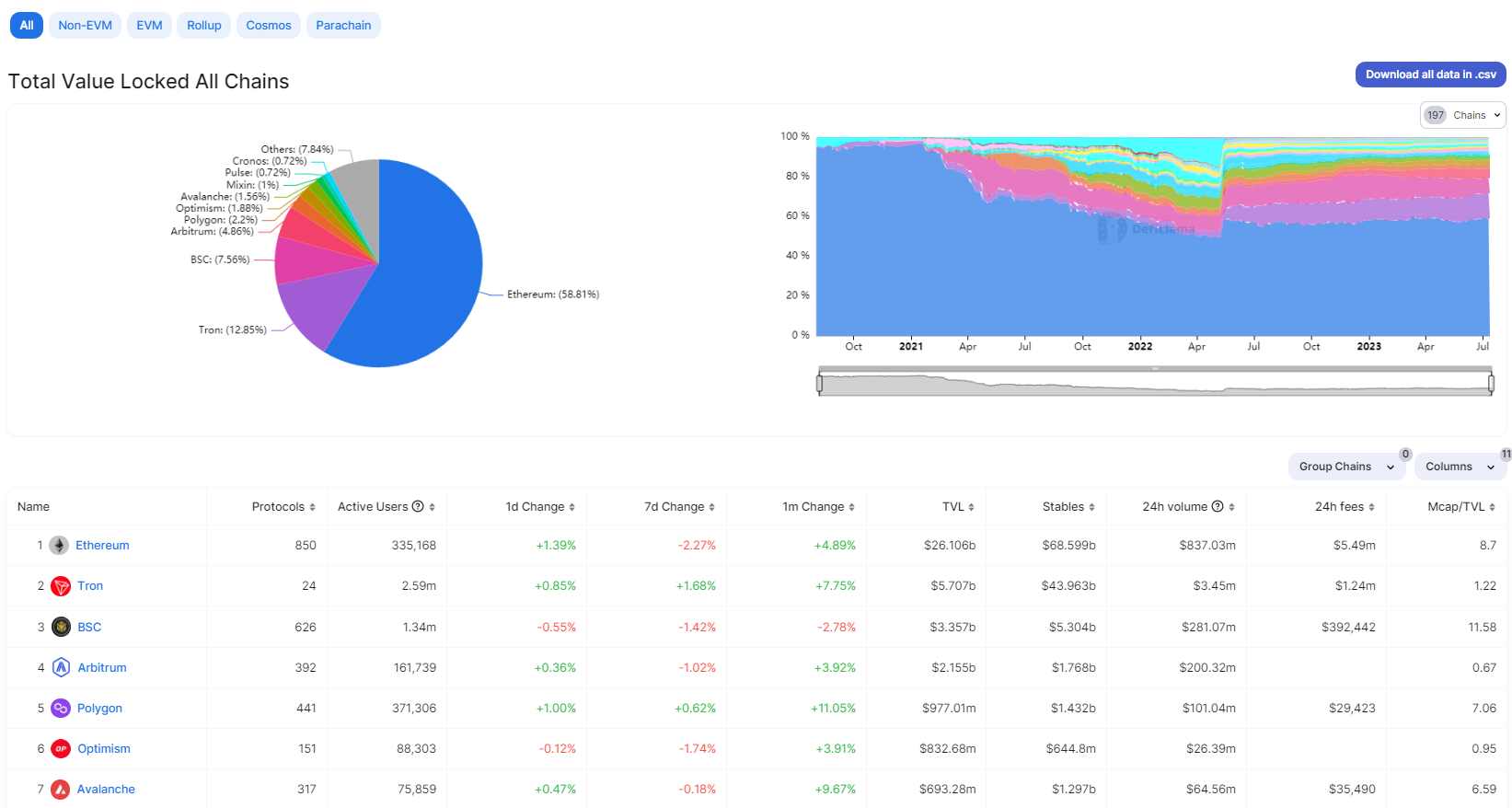Image resolution: width=1512 pixels, height=808 pixels.
Task: Expand the Columns dropdown
Action: click(x=1460, y=467)
